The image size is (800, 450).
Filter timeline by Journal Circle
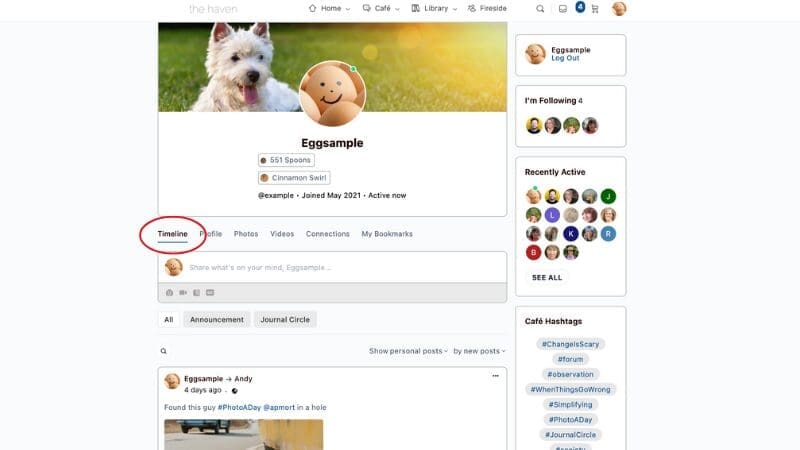coord(286,320)
